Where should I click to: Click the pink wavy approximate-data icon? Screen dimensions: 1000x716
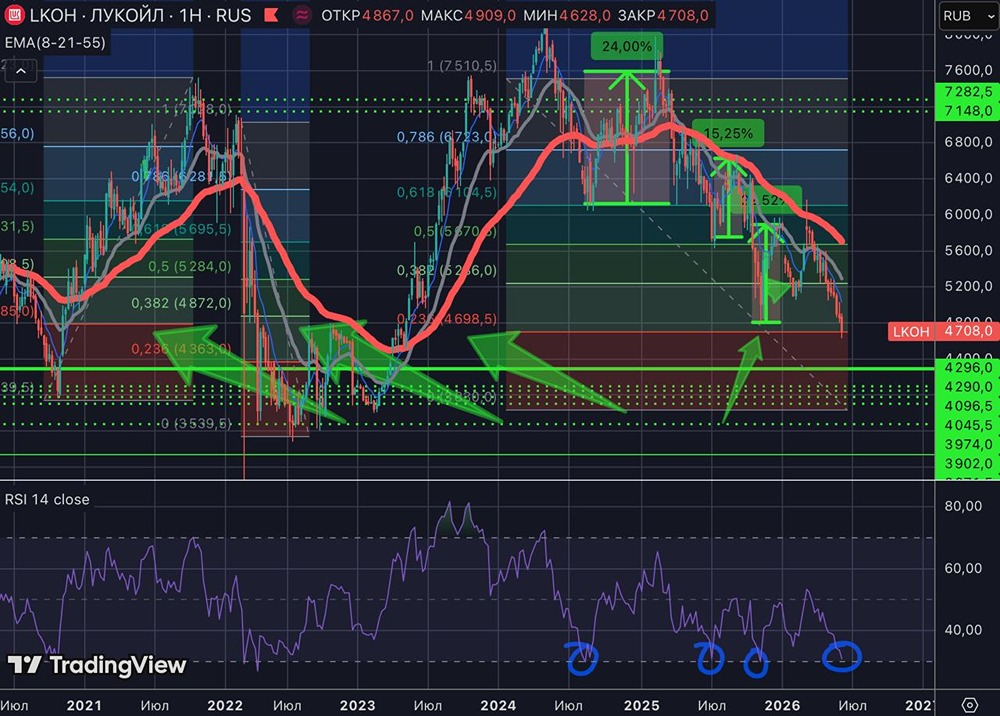[302, 15]
